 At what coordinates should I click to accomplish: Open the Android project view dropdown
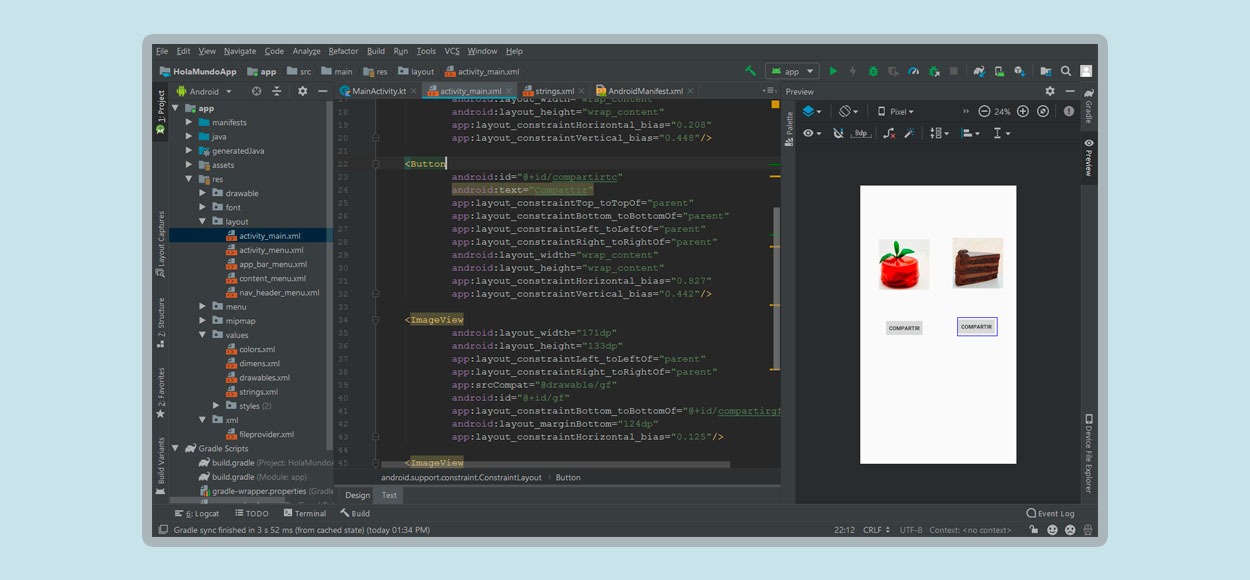pyautogui.click(x=204, y=91)
